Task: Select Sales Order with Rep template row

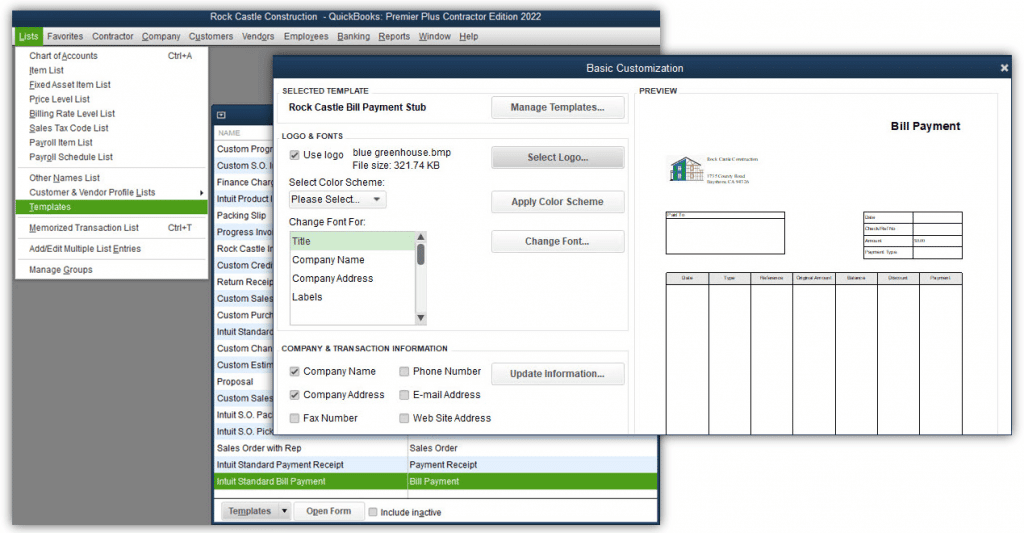Action: coord(435,448)
